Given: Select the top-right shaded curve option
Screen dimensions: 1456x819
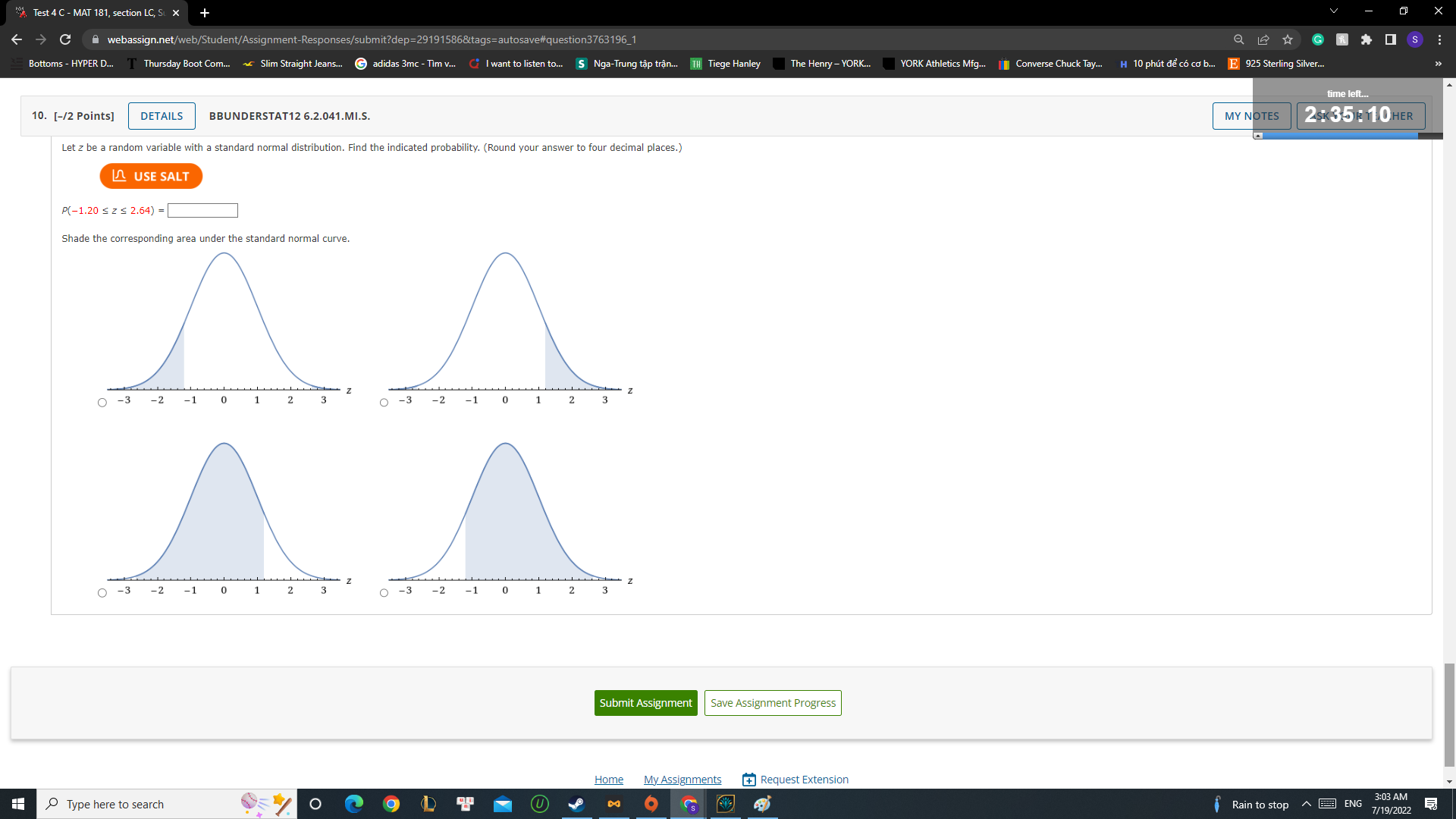Looking at the screenshot, I should tap(384, 402).
